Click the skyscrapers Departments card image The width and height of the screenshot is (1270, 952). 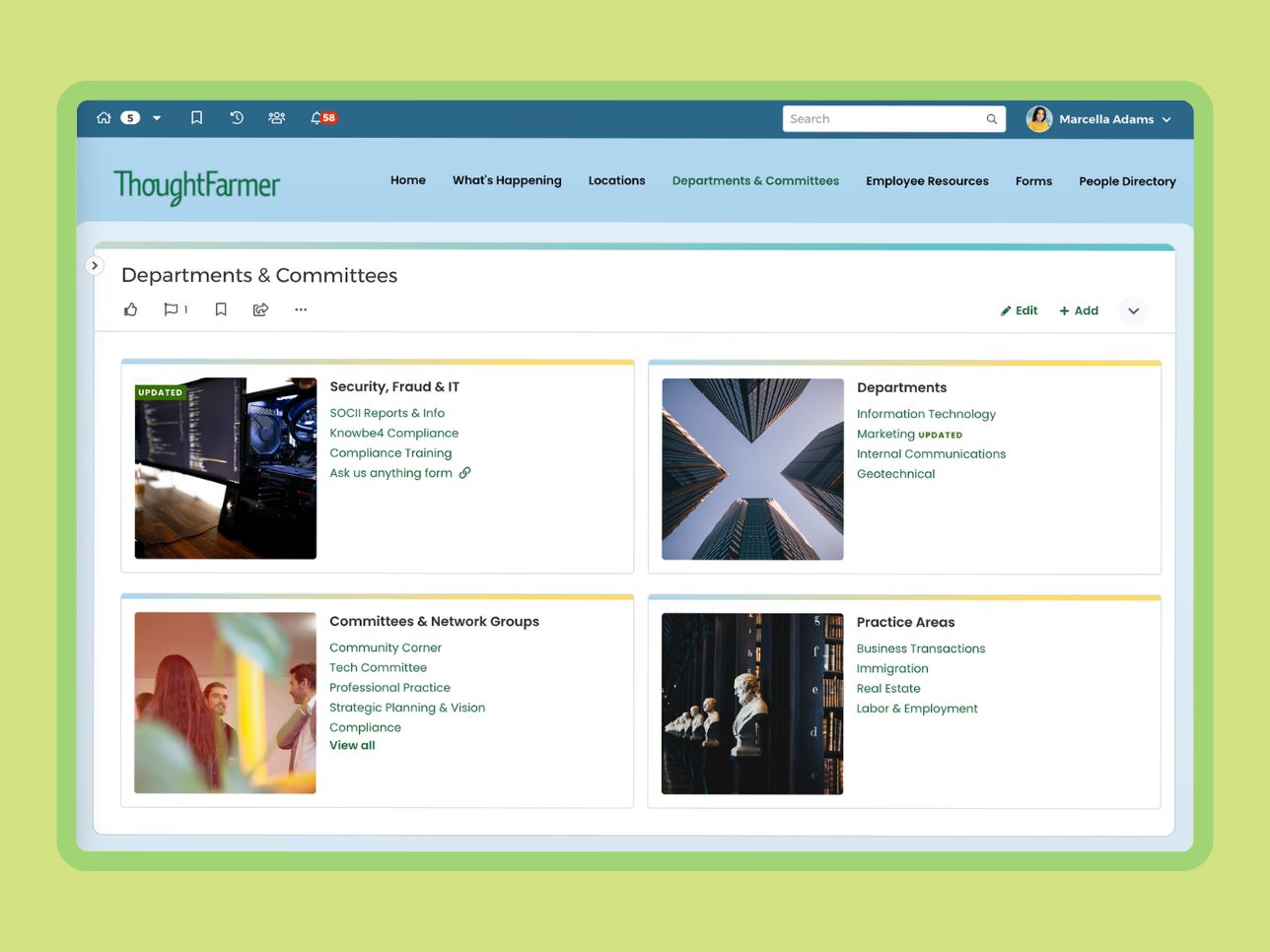coord(751,468)
